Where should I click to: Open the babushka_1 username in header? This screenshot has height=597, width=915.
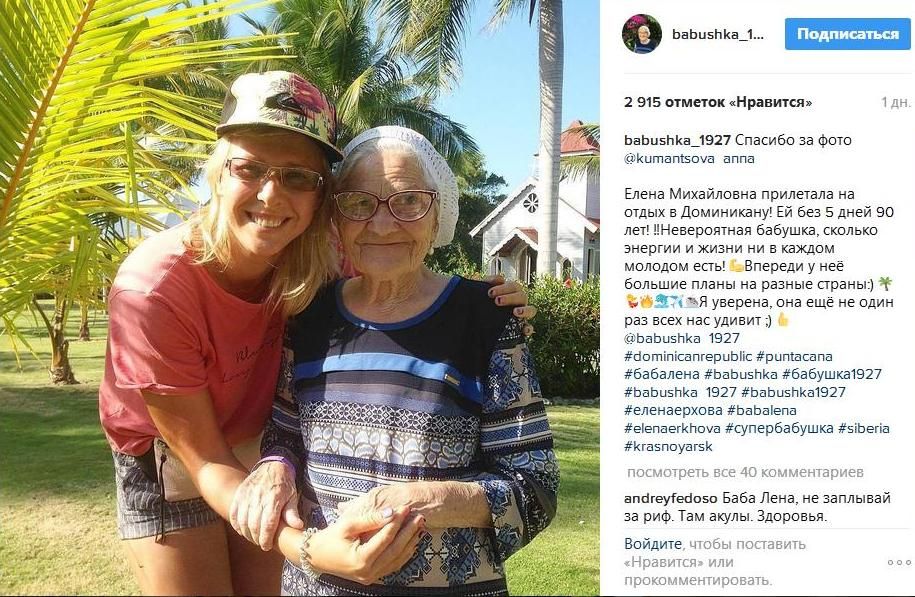[717, 34]
